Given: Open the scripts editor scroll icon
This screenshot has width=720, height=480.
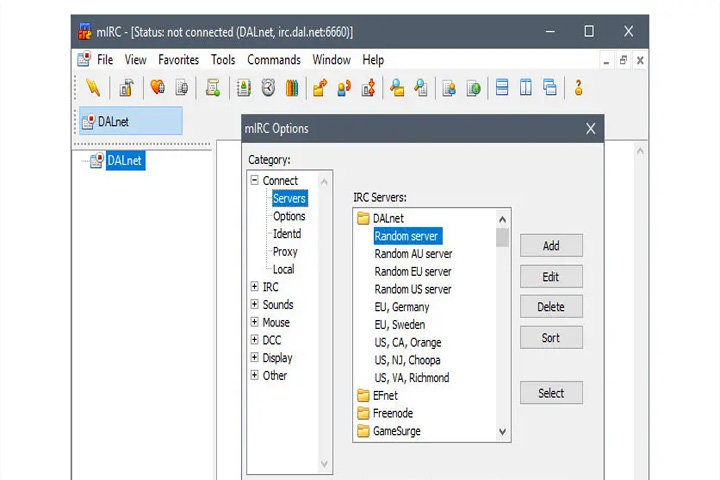Looking at the screenshot, I should pyautogui.click(x=213, y=87).
